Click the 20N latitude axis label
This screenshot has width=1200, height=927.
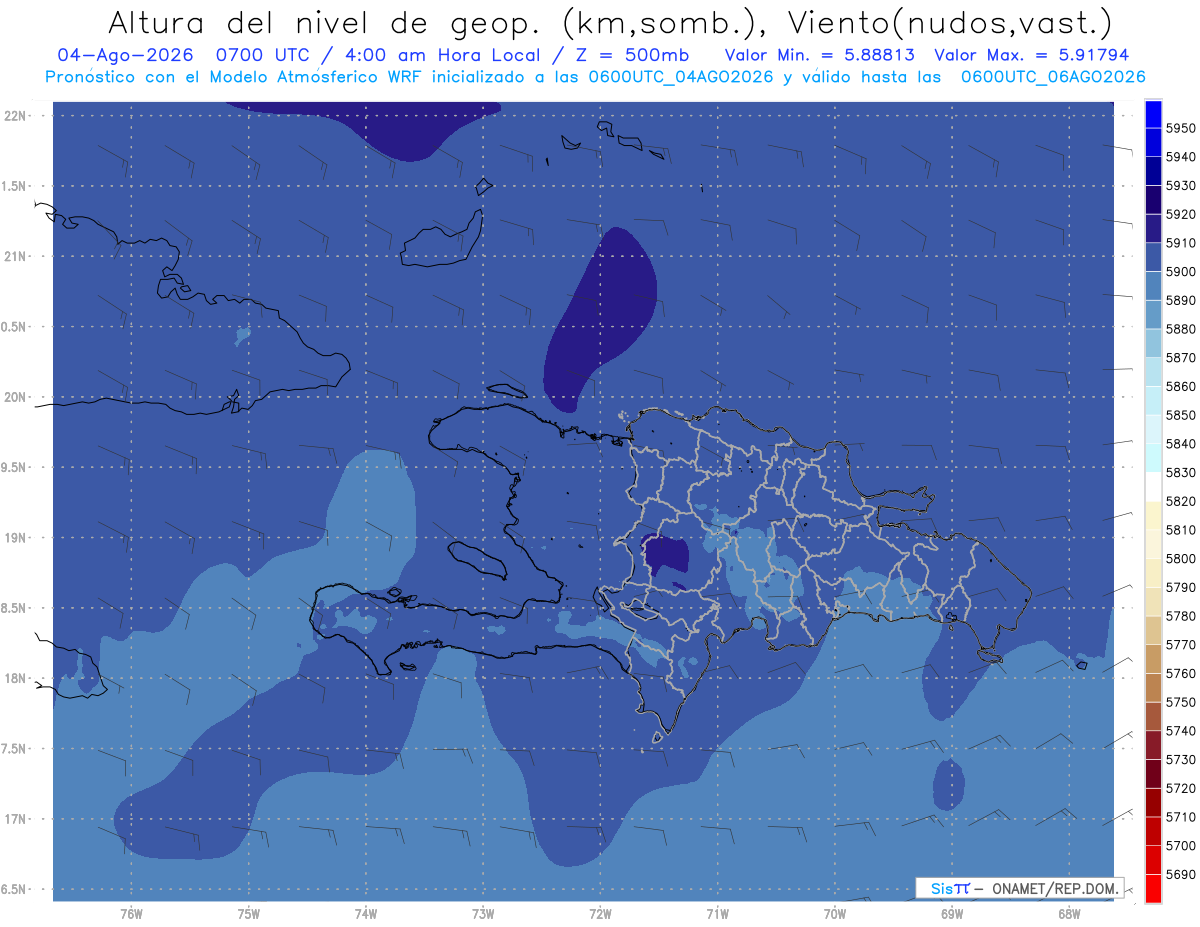[x=15, y=397]
